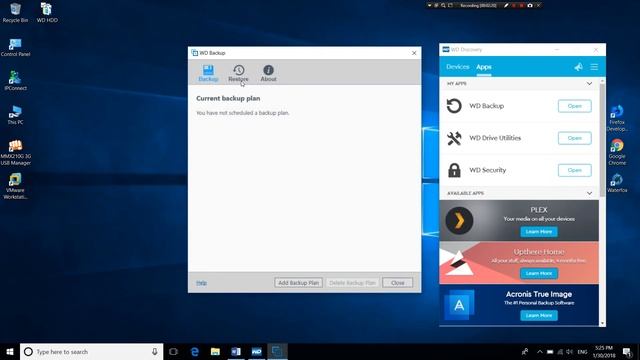Switch to the Restore tab
Screen dimensions: 640x360
[x=238, y=73]
